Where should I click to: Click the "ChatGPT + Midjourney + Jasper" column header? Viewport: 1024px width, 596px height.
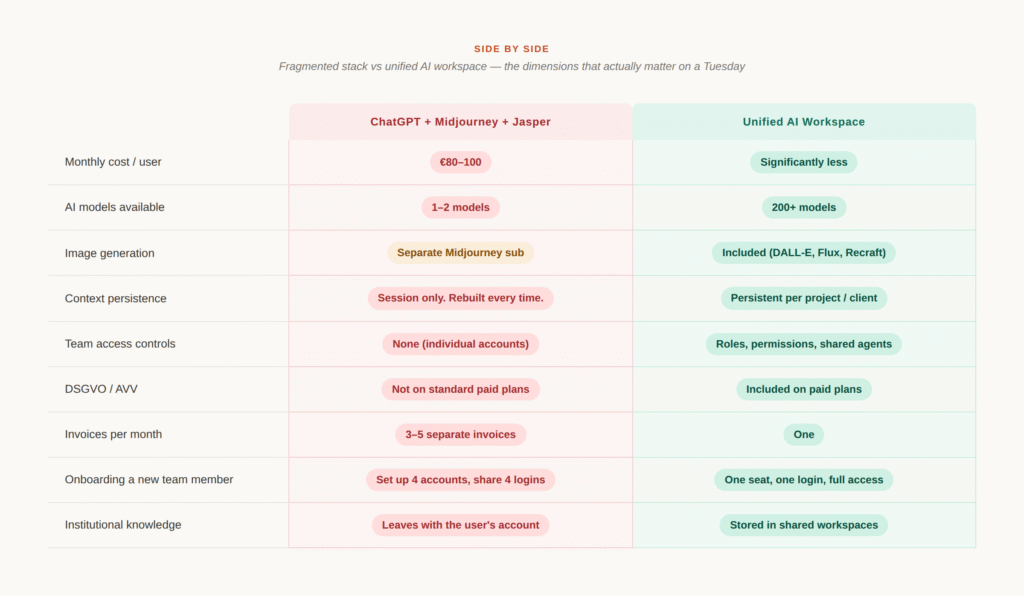(460, 122)
